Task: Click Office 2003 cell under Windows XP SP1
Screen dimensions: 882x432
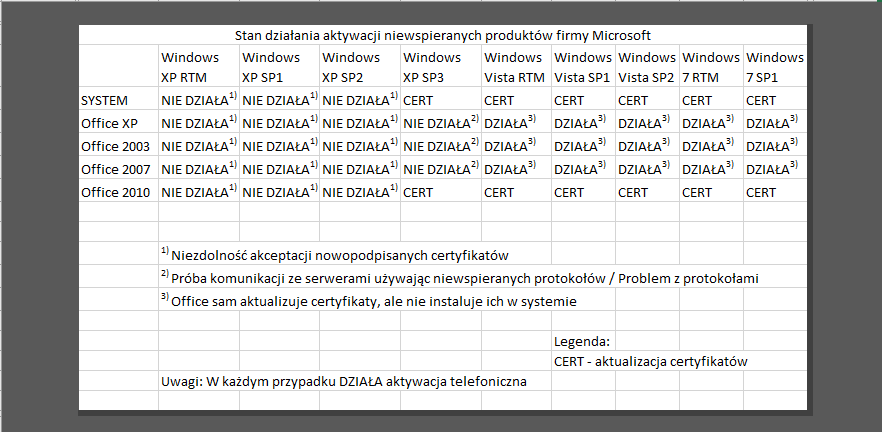Action: (x=280, y=146)
